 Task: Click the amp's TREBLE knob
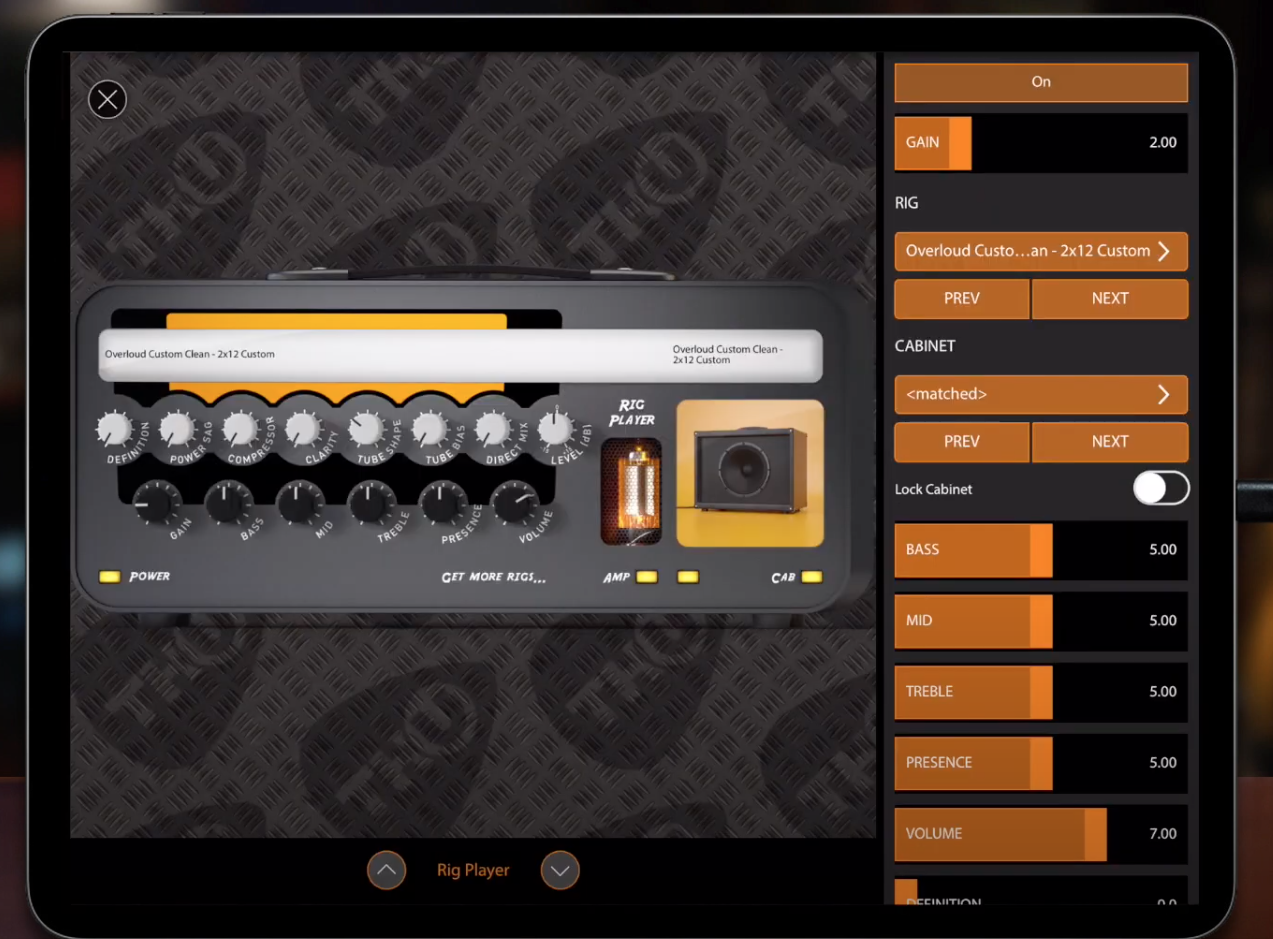[x=372, y=502]
